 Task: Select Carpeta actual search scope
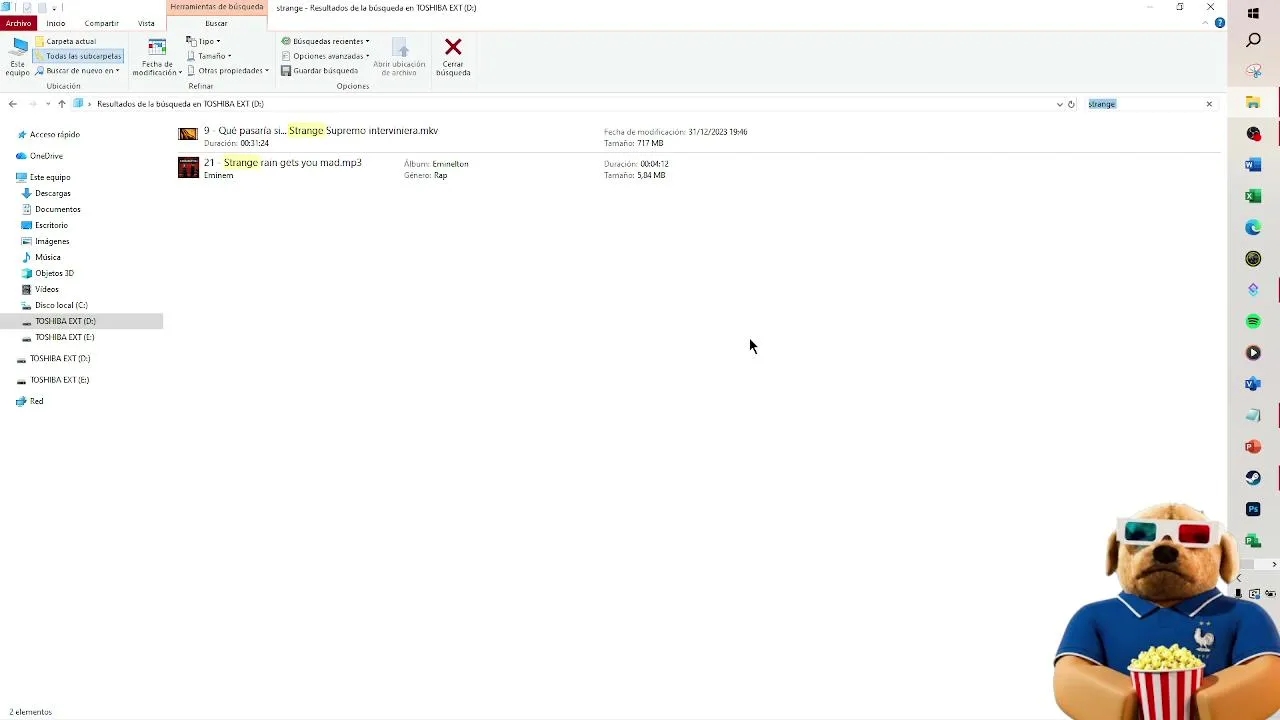point(65,42)
